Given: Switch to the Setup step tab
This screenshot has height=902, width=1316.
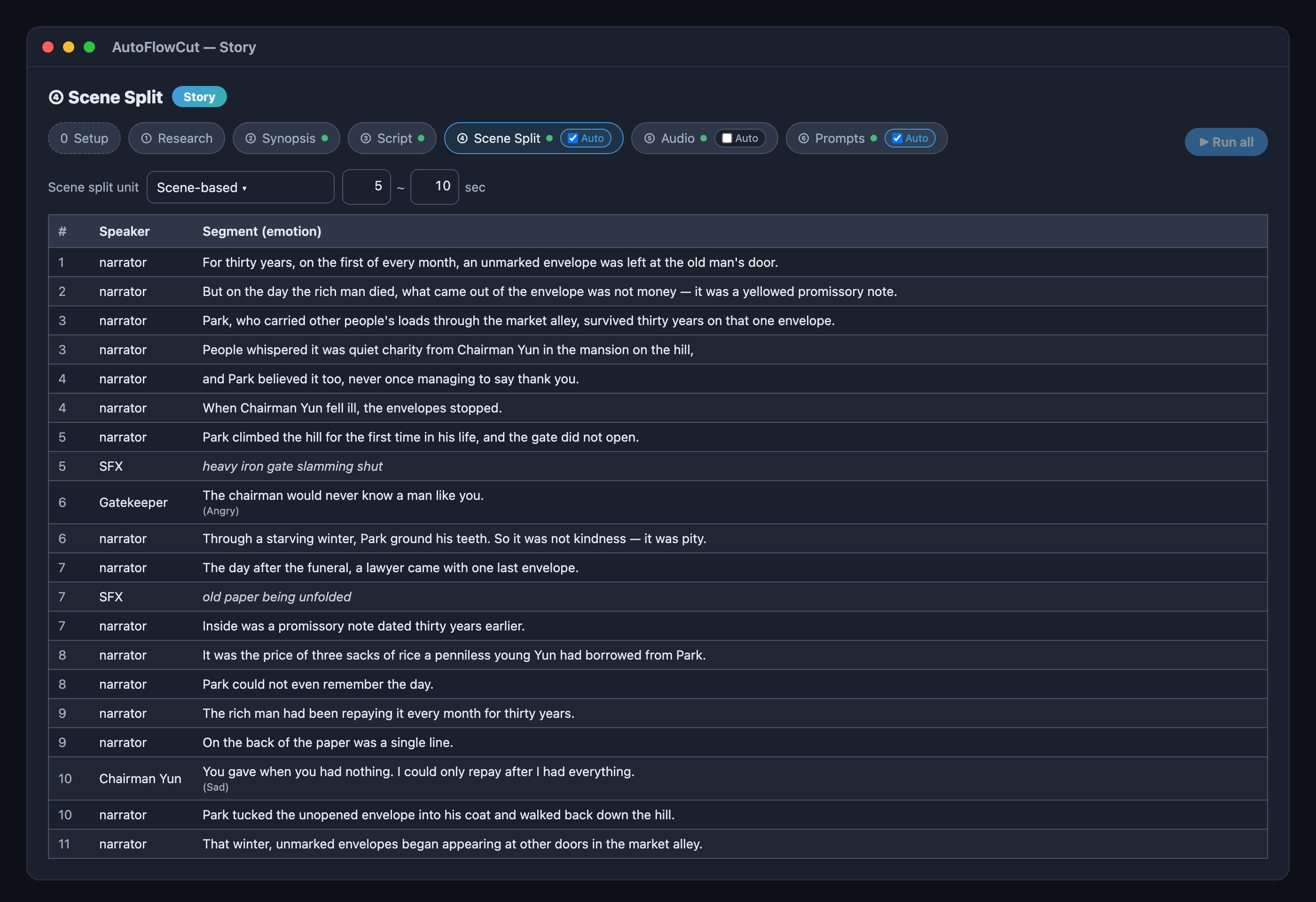Looking at the screenshot, I should click(x=85, y=138).
